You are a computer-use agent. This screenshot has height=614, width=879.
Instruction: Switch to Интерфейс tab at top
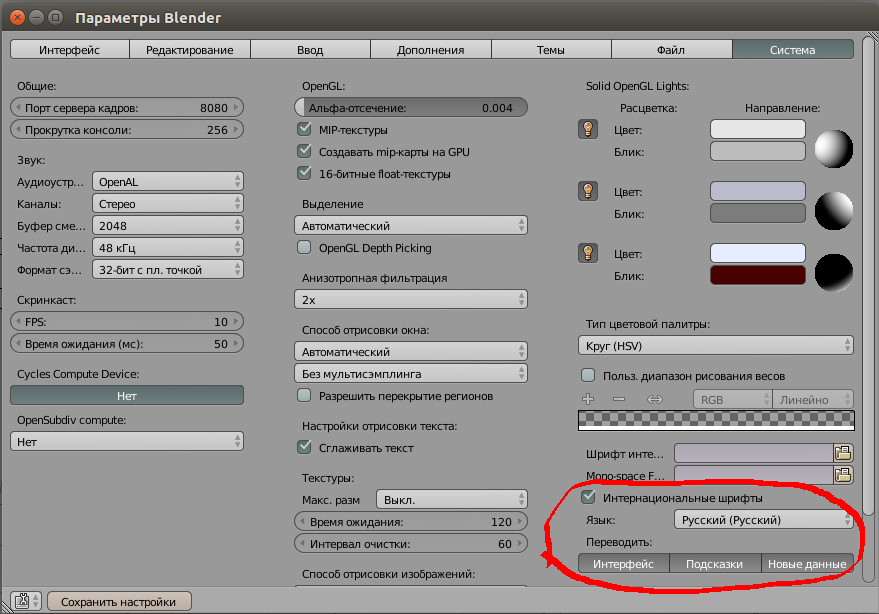click(x=70, y=49)
